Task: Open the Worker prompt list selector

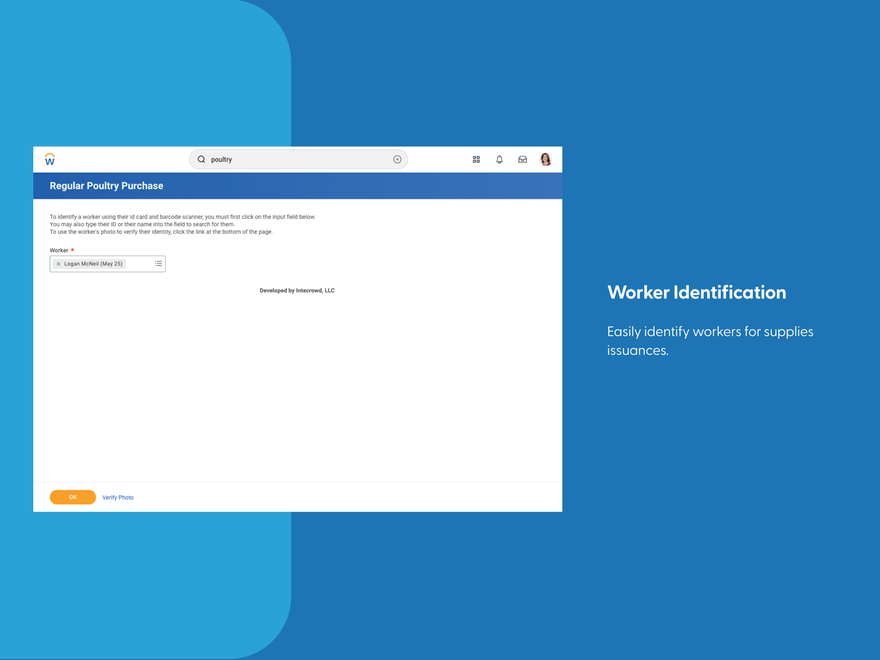Action: [158, 263]
